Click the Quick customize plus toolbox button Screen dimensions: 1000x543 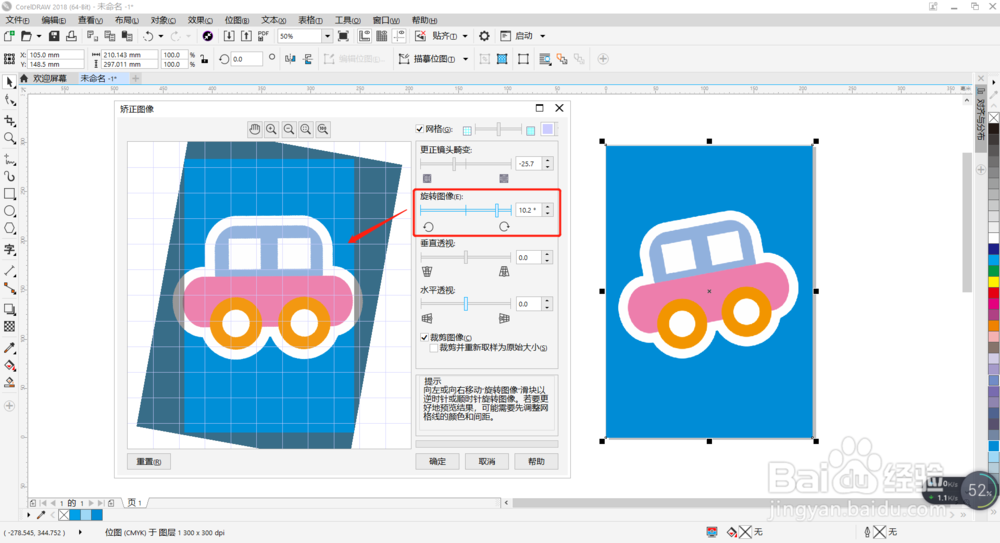pyautogui.click(x=9, y=406)
